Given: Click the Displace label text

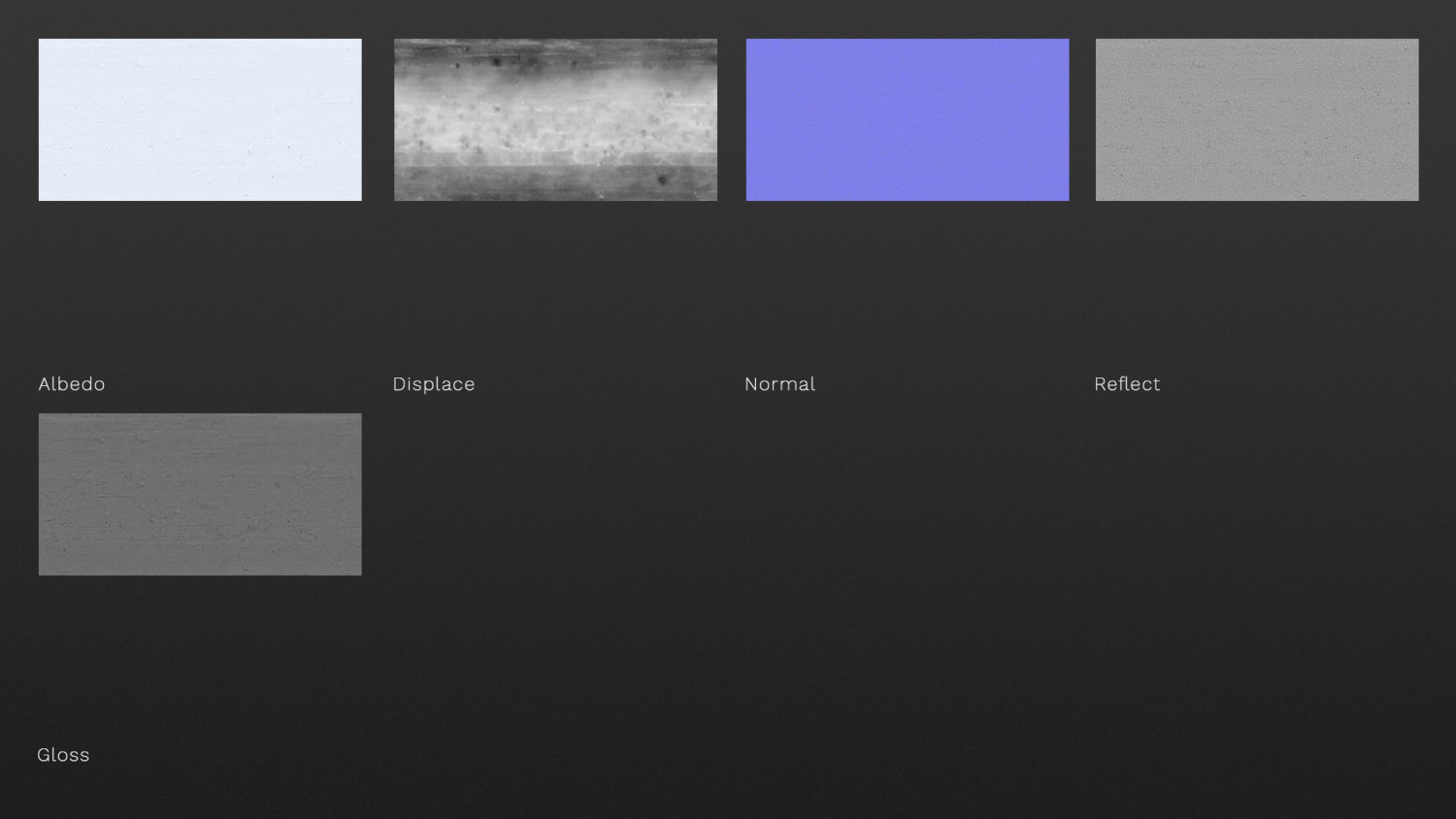Looking at the screenshot, I should [x=434, y=384].
